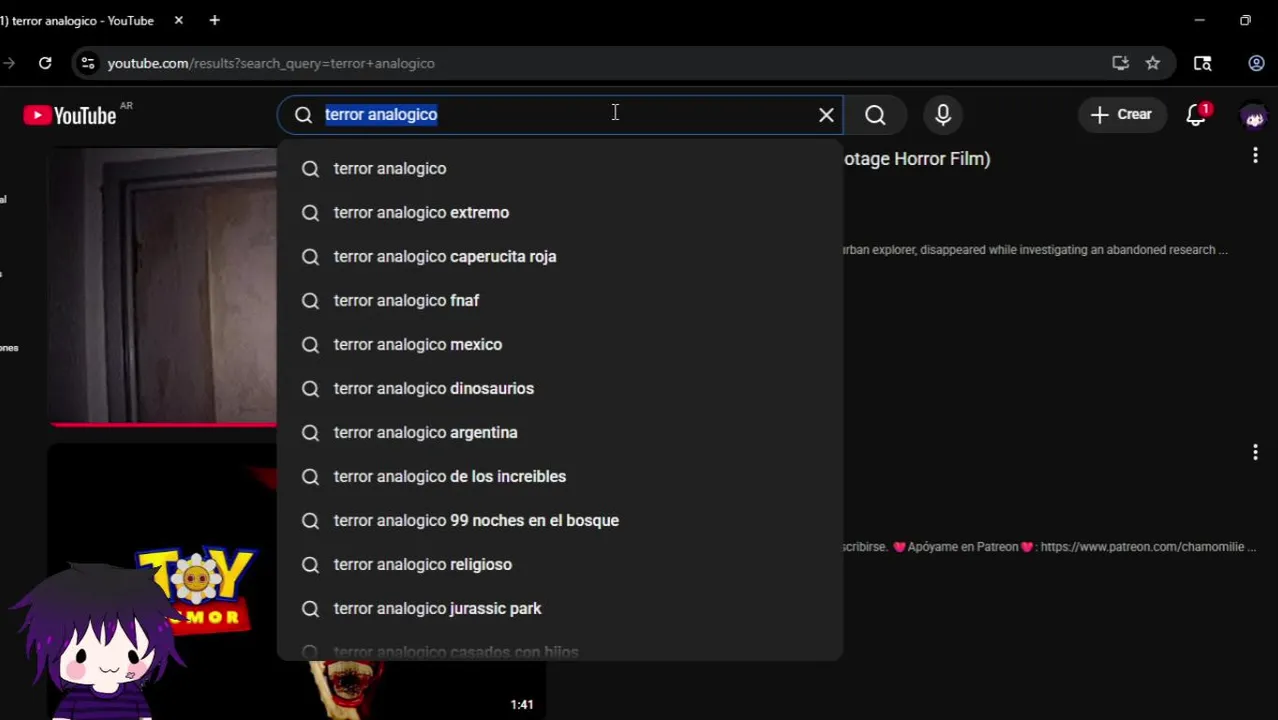Image resolution: width=1278 pixels, height=720 pixels.
Task: Open the YouTube account avatar menu
Action: (x=1254, y=115)
